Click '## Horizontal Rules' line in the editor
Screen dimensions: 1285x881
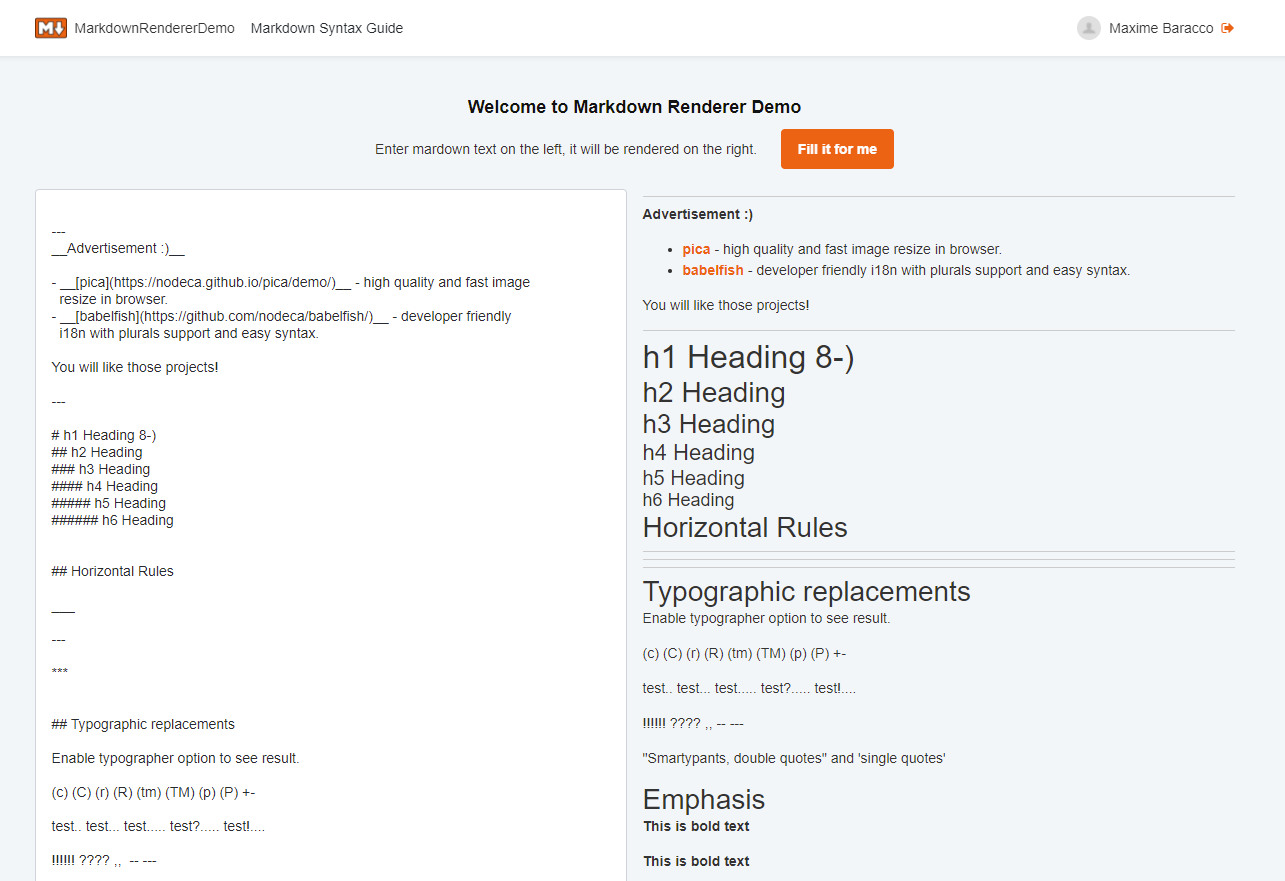click(112, 571)
